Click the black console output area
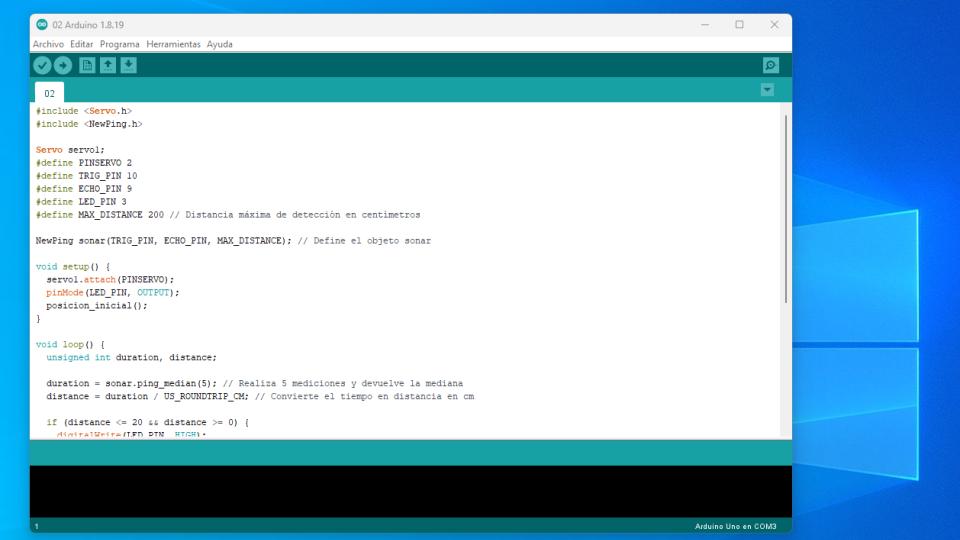The image size is (960, 540). [410, 491]
